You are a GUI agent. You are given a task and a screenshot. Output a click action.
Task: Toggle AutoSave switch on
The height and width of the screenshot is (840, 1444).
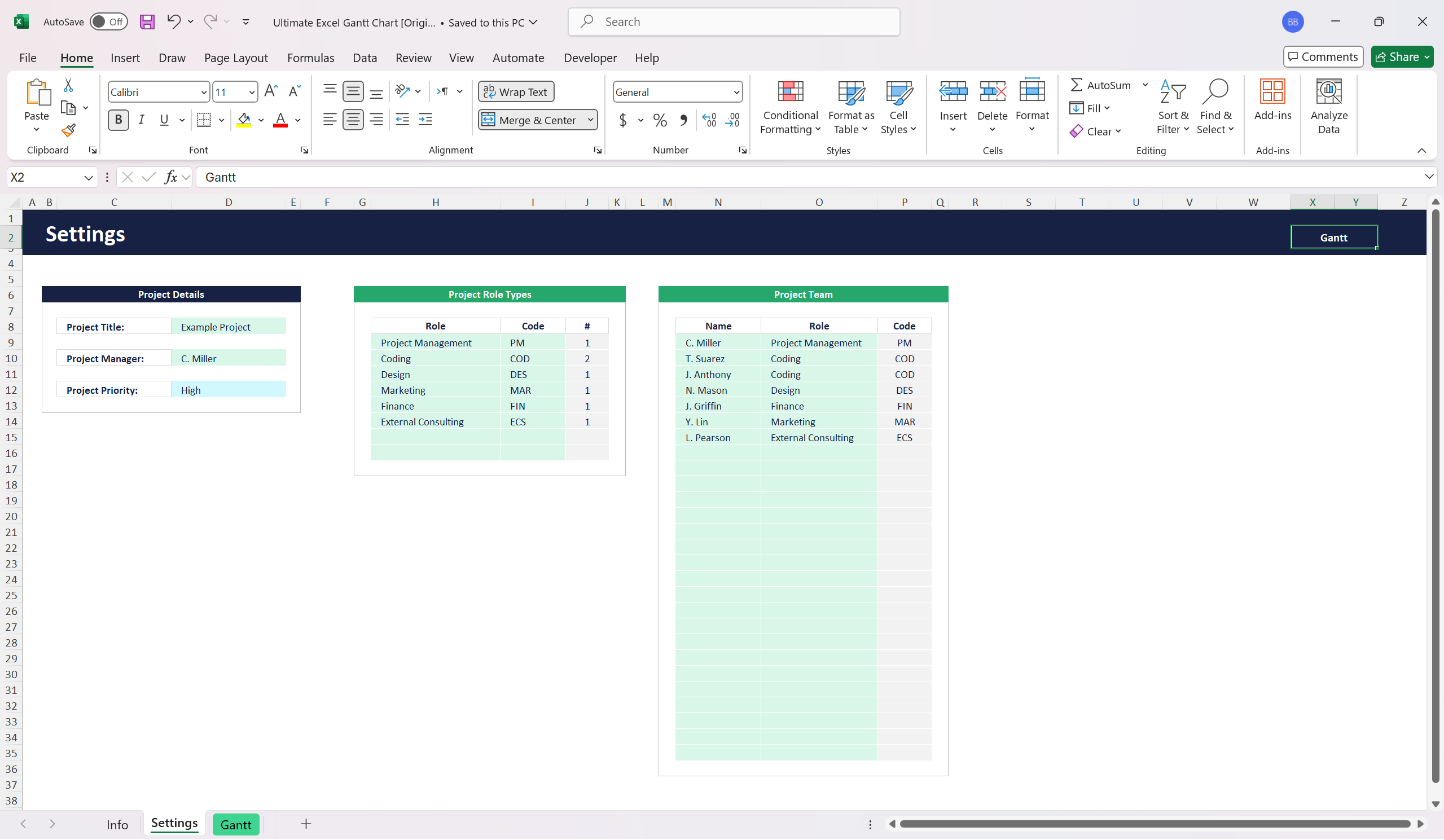click(109, 22)
